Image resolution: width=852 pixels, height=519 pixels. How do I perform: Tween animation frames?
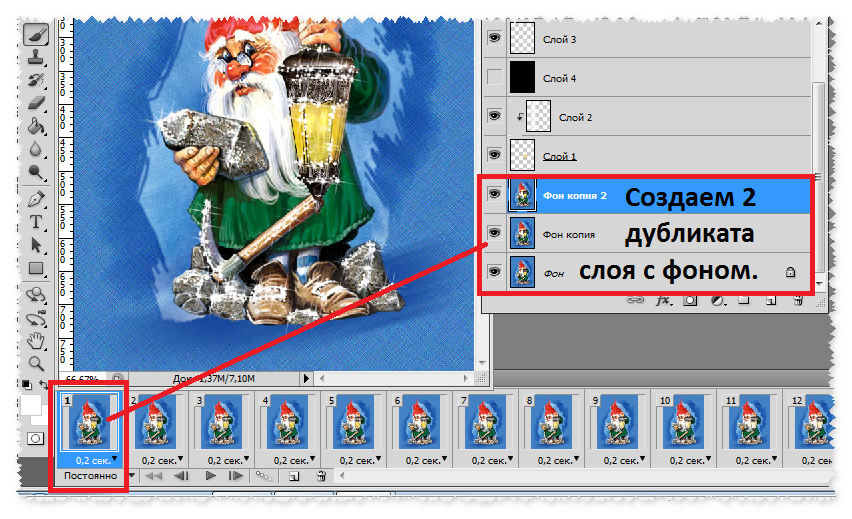pos(264,477)
